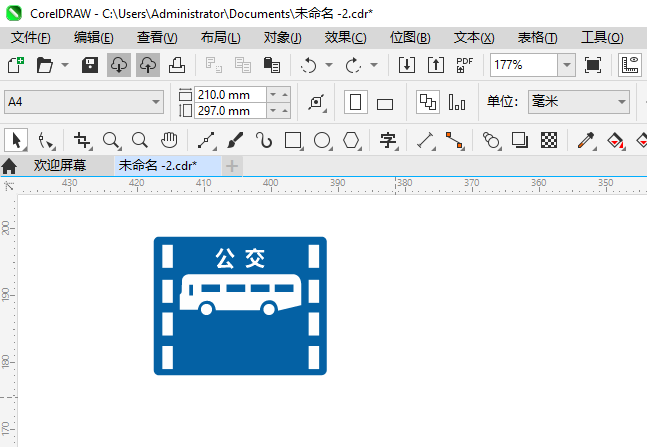Viewport: 647px width, 447px height.
Task: Select the Ellipse tool
Action: click(x=322, y=140)
